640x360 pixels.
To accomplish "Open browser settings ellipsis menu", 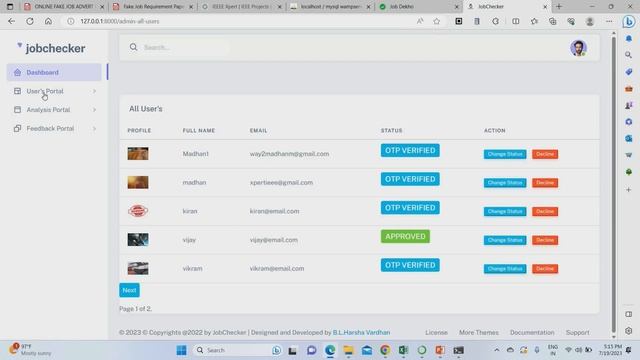I will coord(609,21).
